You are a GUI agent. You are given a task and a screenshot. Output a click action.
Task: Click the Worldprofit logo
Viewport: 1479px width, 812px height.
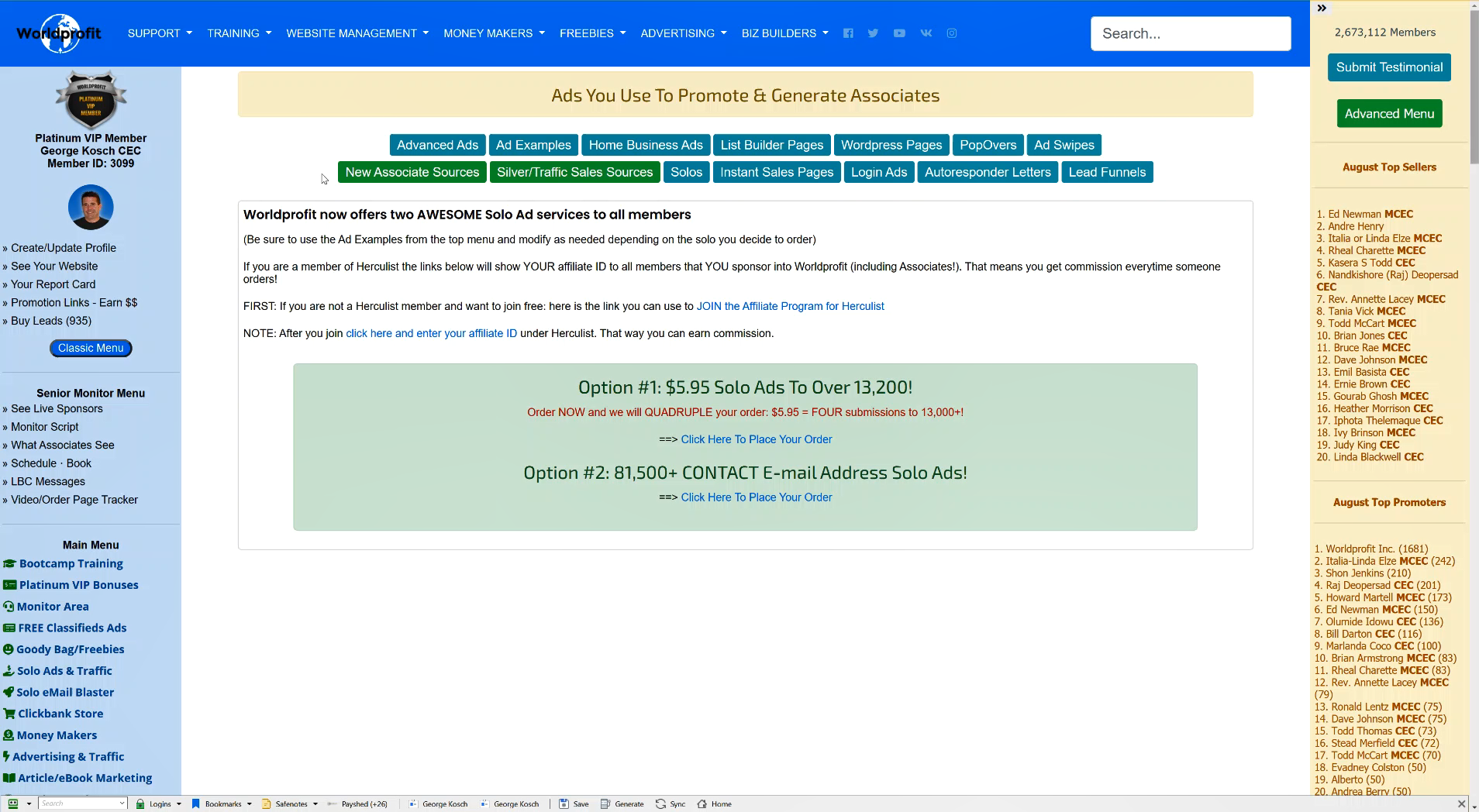[x=59, y=33]
